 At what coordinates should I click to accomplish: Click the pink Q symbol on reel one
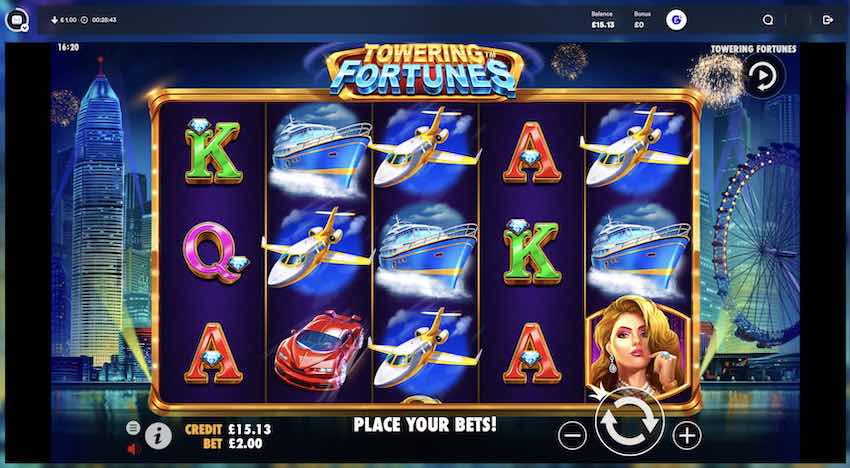[x=215, y=252]
